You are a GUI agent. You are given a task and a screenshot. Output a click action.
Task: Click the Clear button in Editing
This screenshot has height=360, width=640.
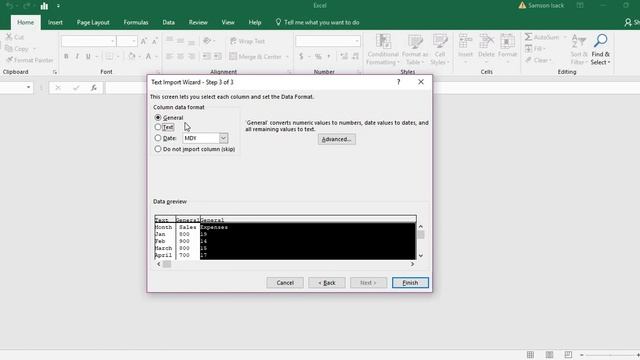tap(538, 60)
